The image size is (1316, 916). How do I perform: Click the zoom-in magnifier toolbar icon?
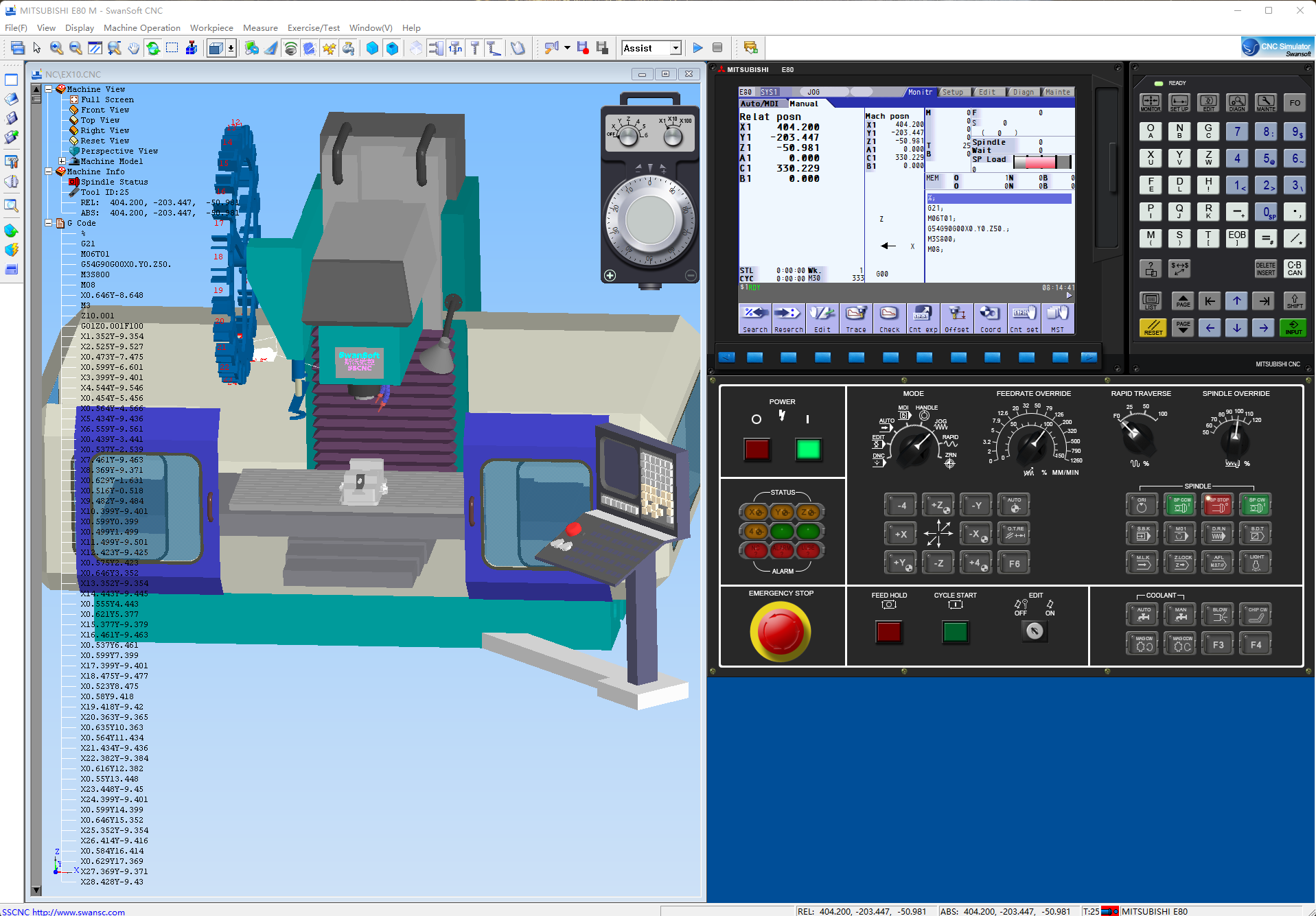point(56,48)
